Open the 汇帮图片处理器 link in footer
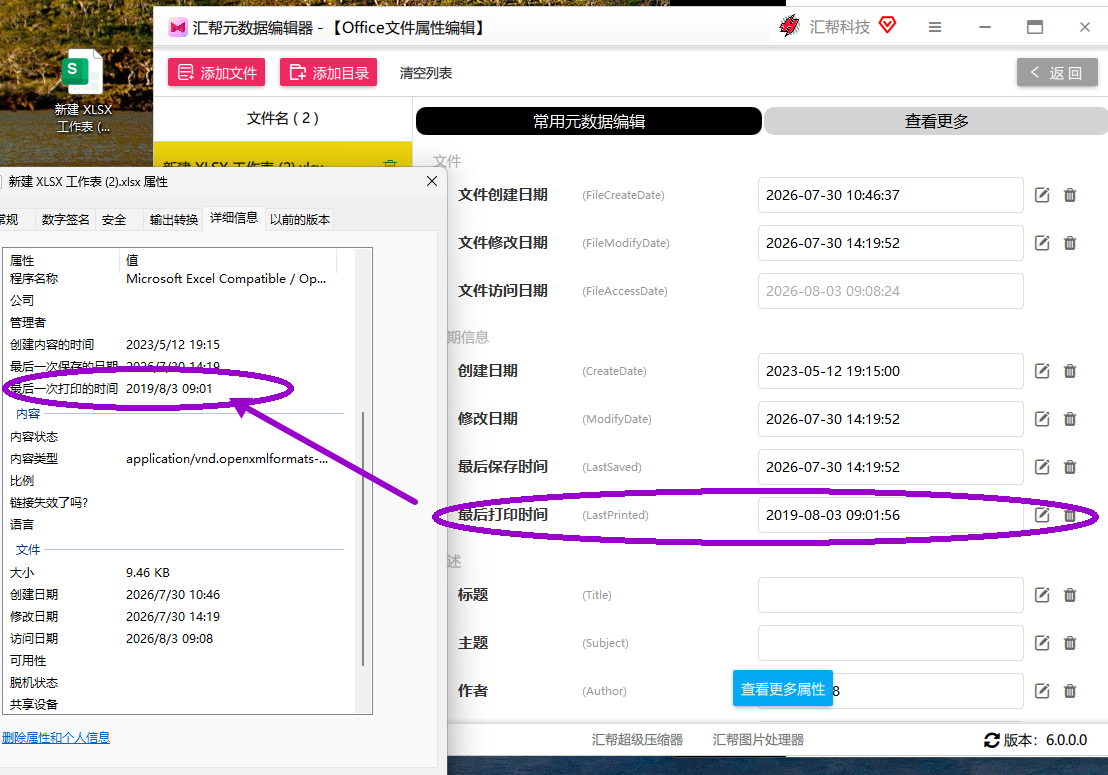The width and height of the screenshot is (1108, 775). click(x=758, y=740)
